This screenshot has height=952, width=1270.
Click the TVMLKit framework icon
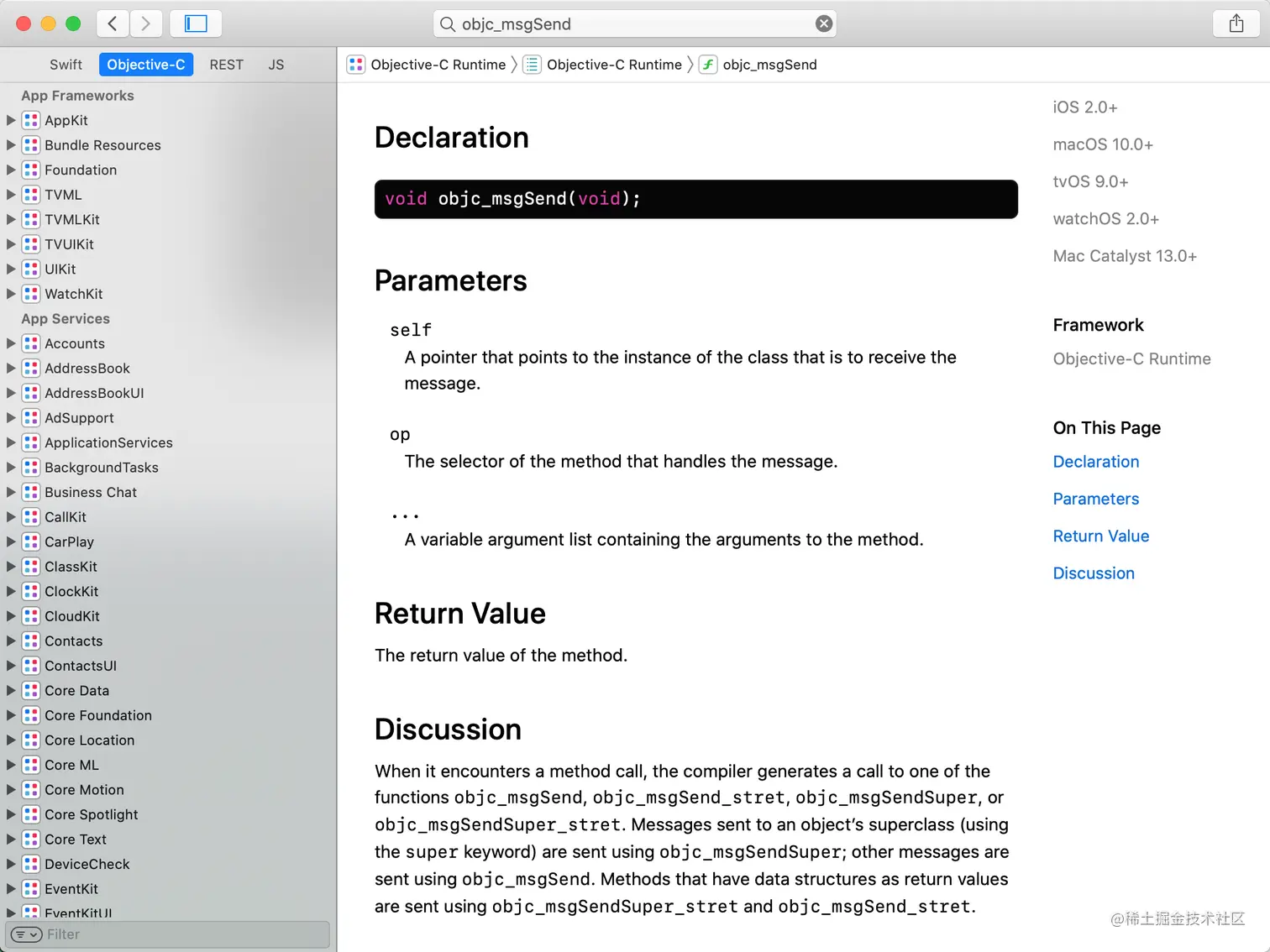pos(31,219)
